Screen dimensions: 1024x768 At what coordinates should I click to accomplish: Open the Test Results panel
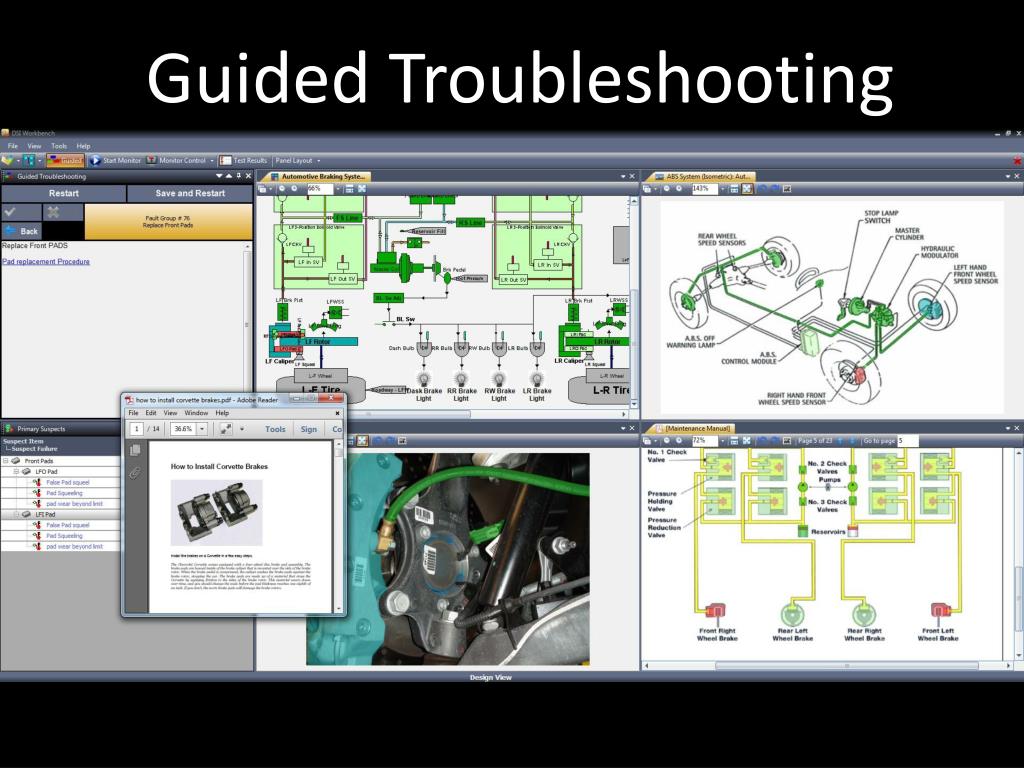click(243, 160)
